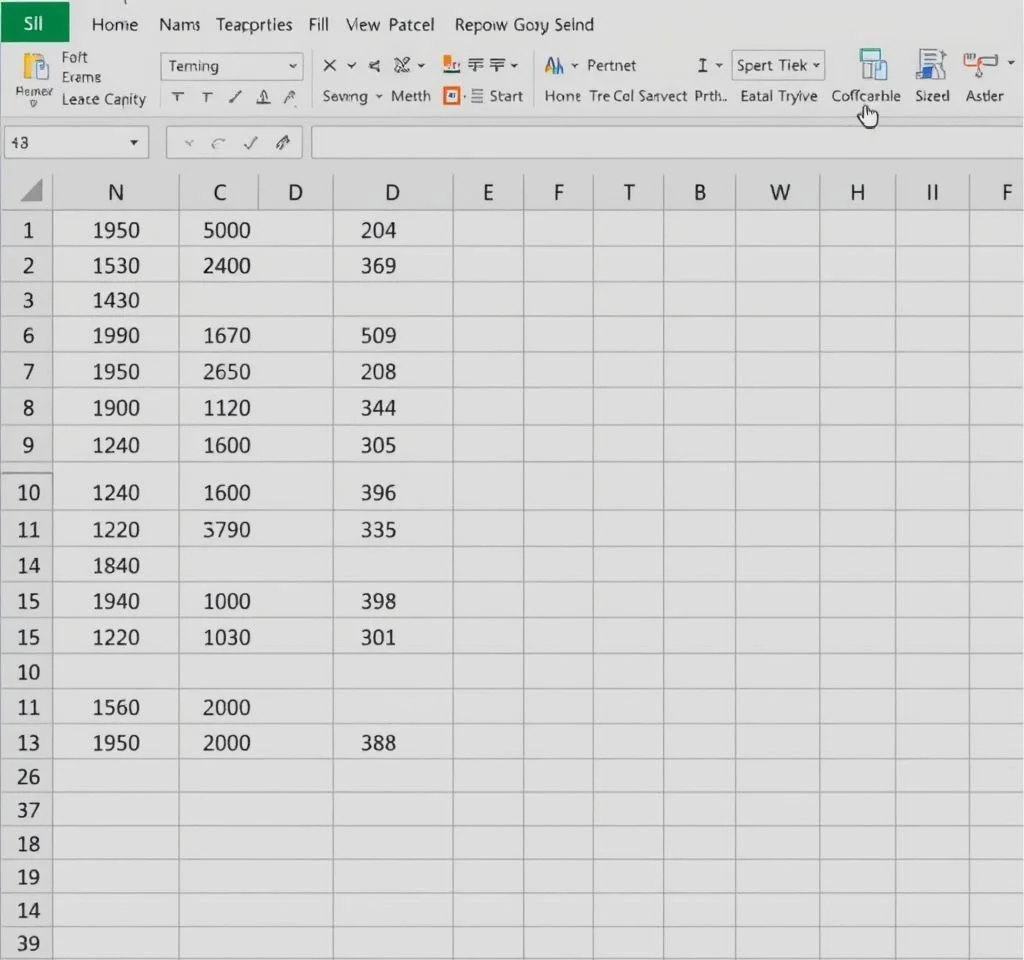Click the X icon above Seving
The image size is (1024, 960).
(329, 65)
